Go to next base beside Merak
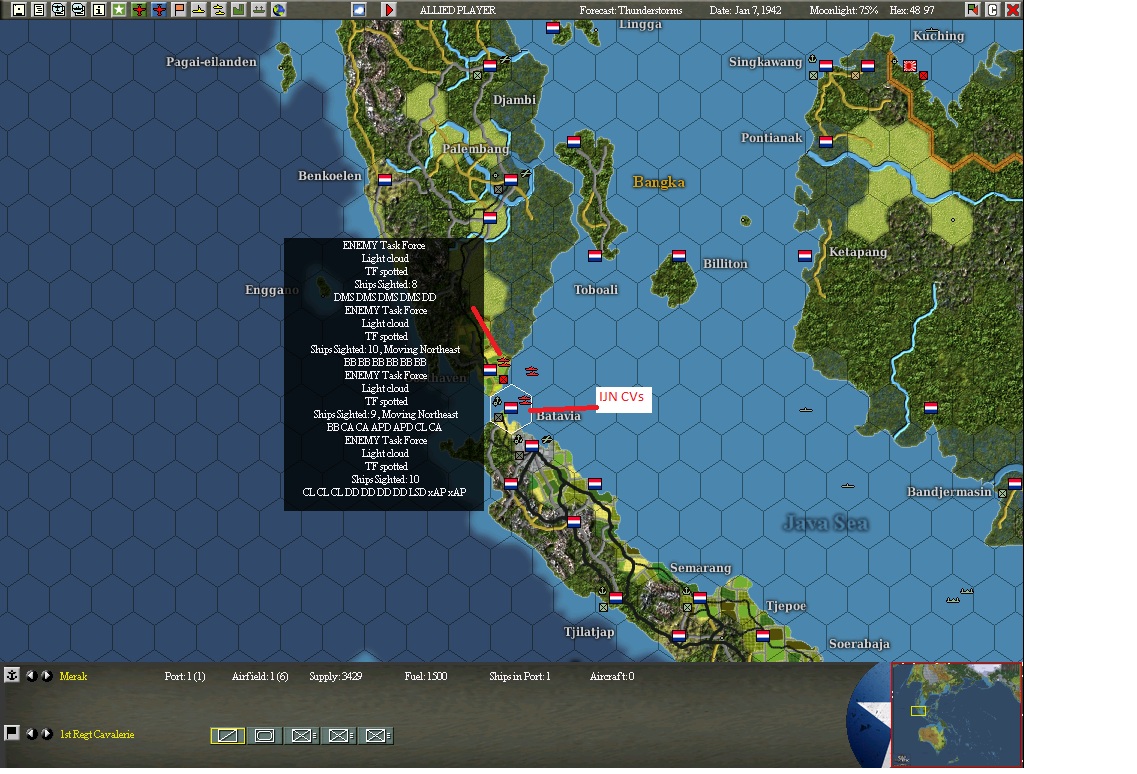 pos(46,675)
